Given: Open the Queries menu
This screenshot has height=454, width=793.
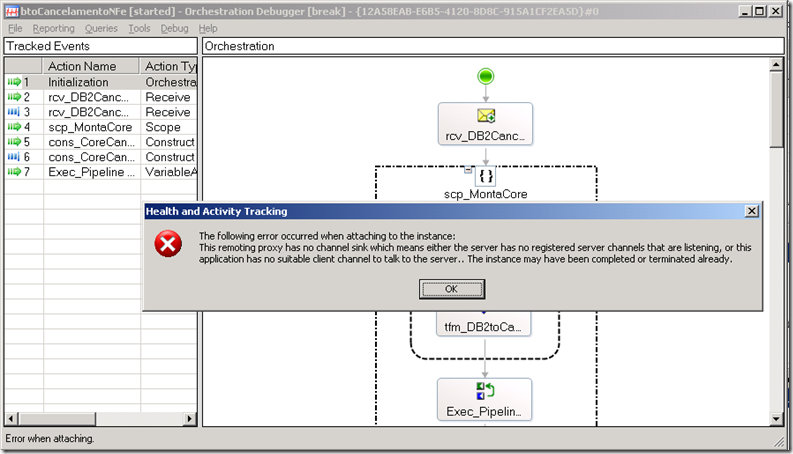Looking at the screenshot, I should click(x=102, y=28).
